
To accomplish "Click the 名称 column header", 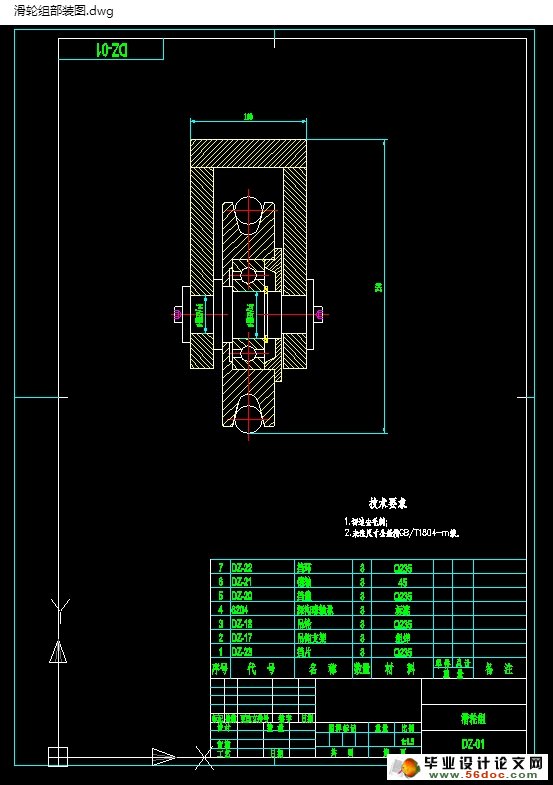I will tap(323, 669).
